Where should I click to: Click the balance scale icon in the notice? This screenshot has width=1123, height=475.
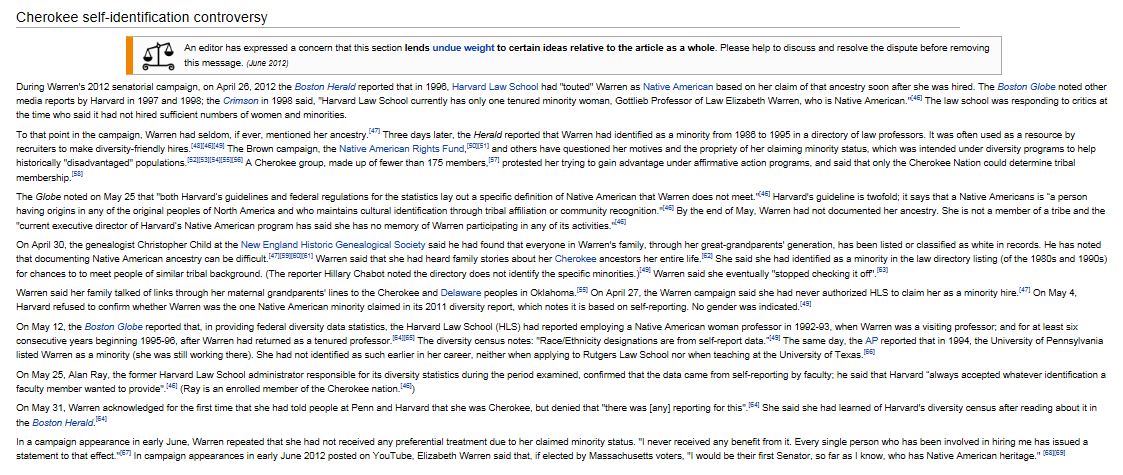coord(161,54)
